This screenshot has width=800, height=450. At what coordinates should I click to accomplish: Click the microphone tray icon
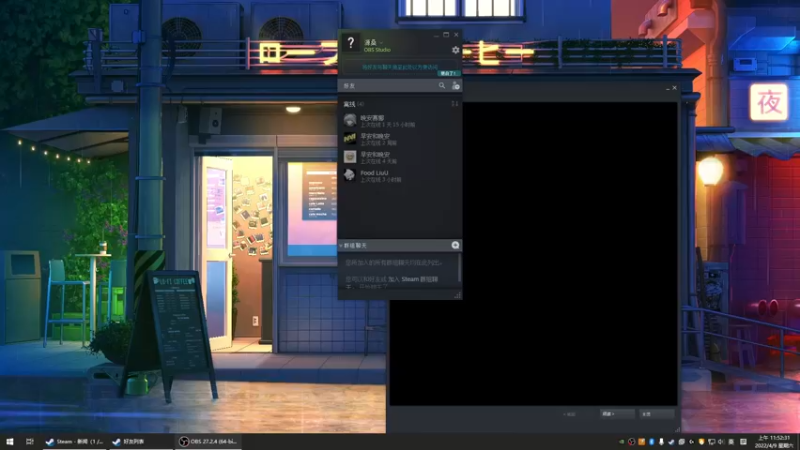tap(661, 442)
